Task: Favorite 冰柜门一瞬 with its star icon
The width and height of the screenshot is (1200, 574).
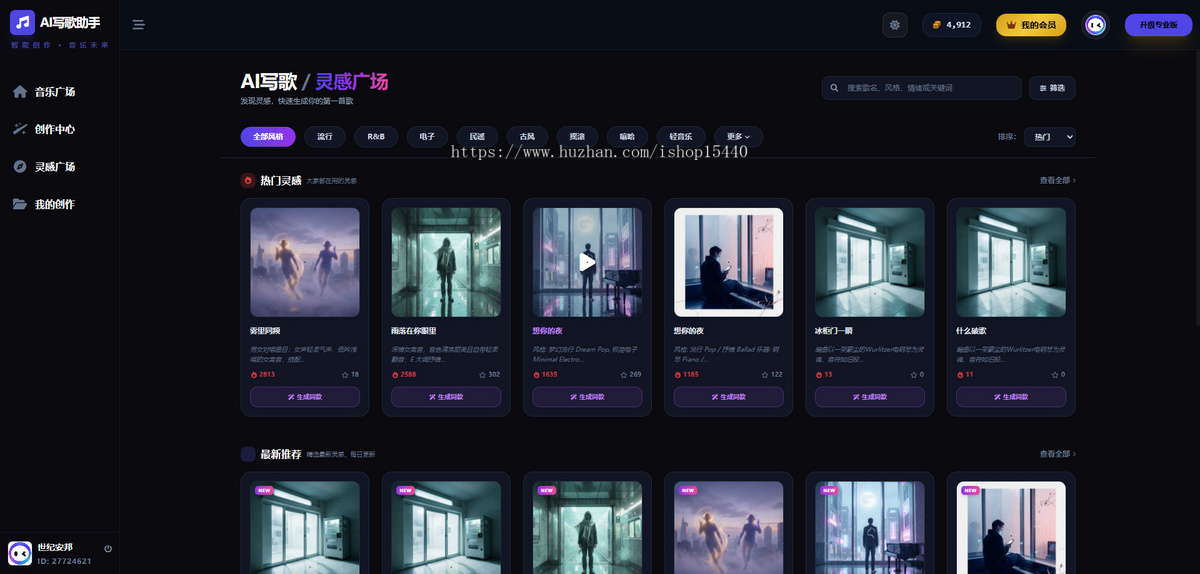Action: [913, 375]
